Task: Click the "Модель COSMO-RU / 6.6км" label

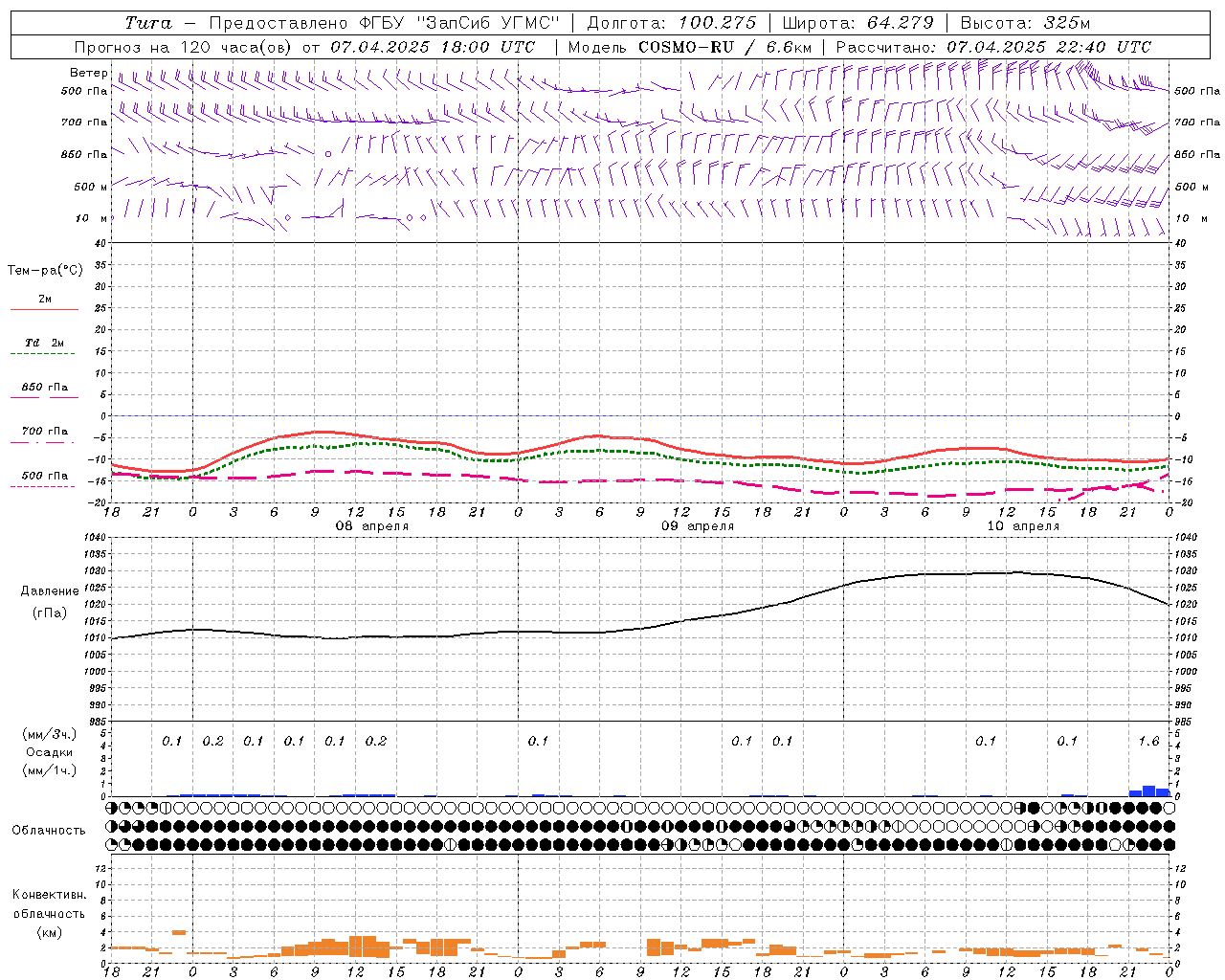Action: pyautogui.click(x=690, y=47)
